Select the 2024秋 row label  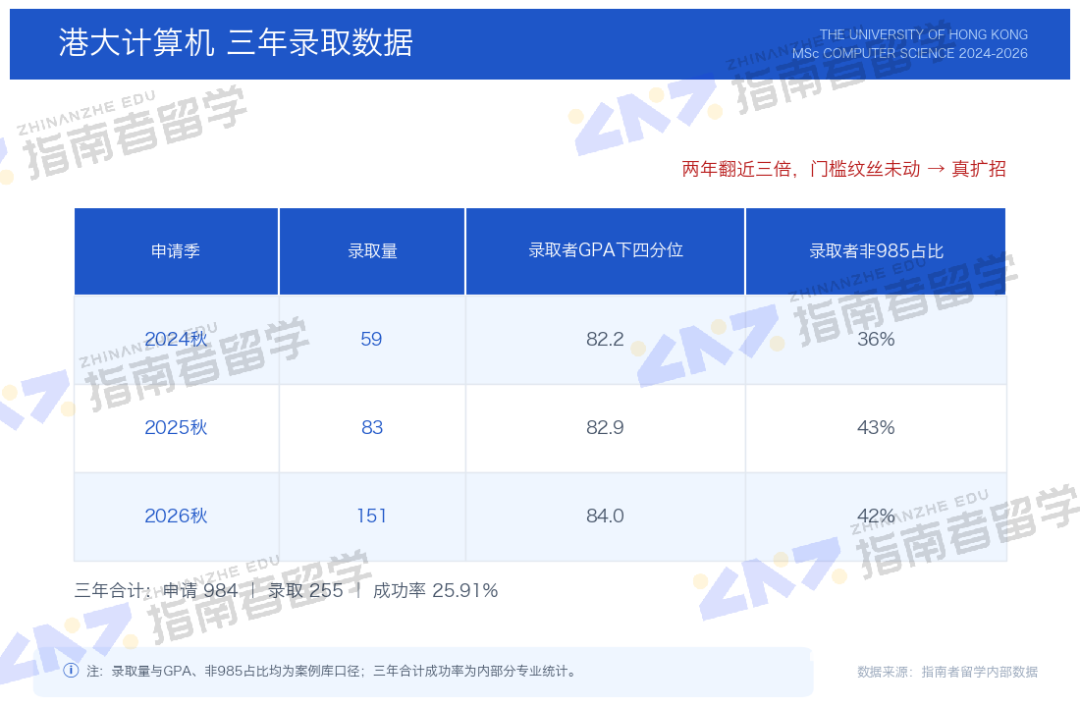(176, 339)
